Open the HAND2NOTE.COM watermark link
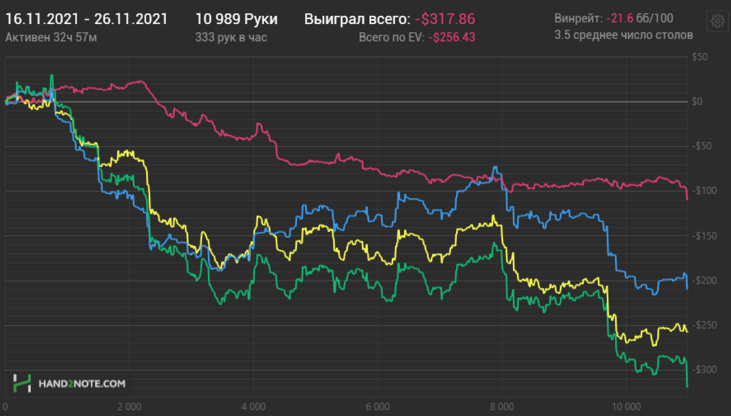731x416 pixels. click(x=82, y=384)
